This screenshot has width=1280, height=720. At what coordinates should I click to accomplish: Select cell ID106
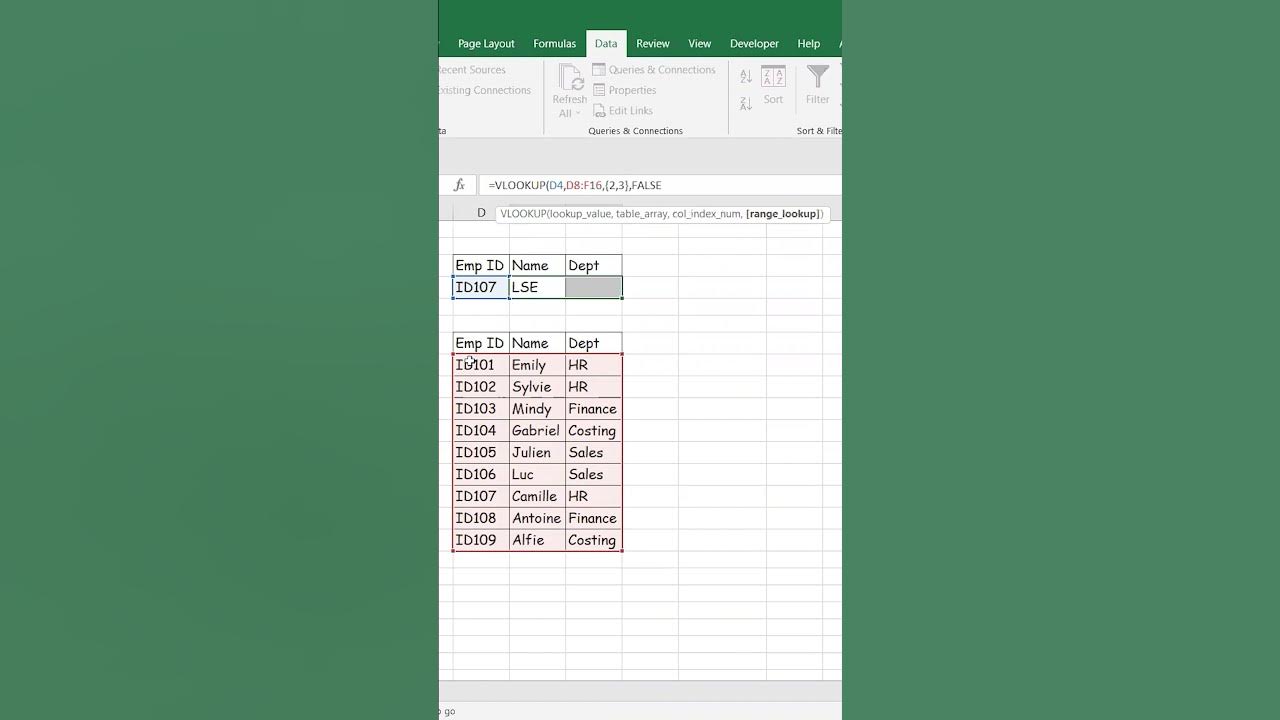[481, 475]
